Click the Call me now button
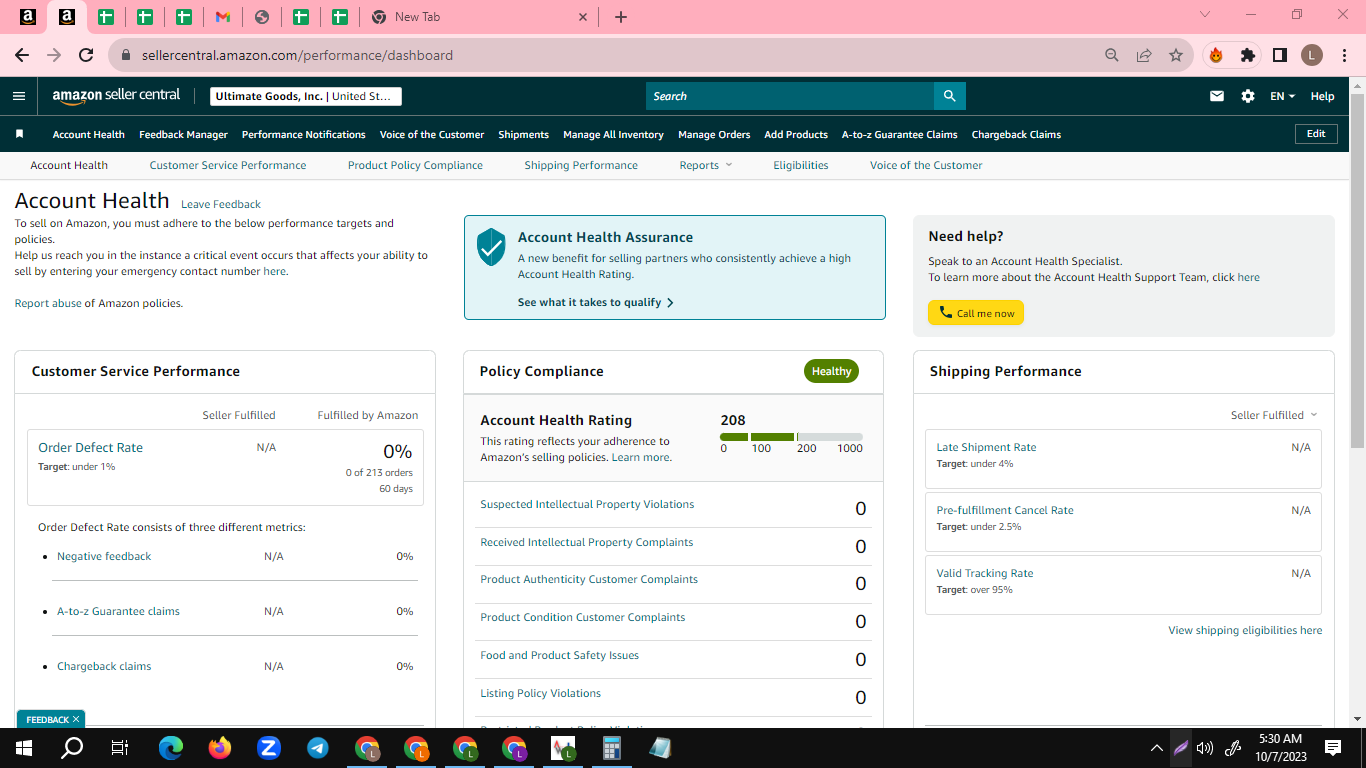 pyautogui.click(x=976, y=313)
